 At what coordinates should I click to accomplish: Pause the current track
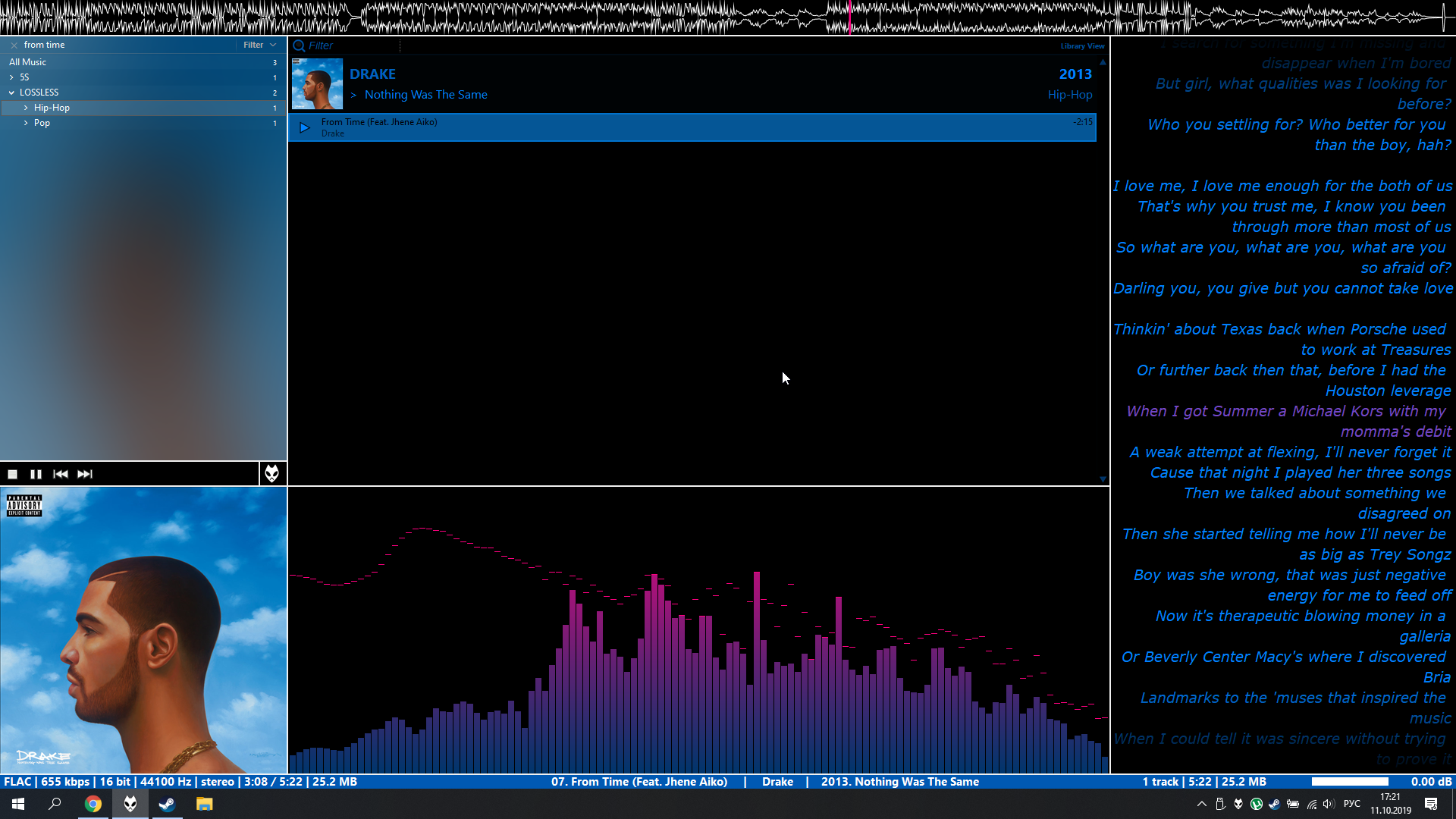(36, 474)
